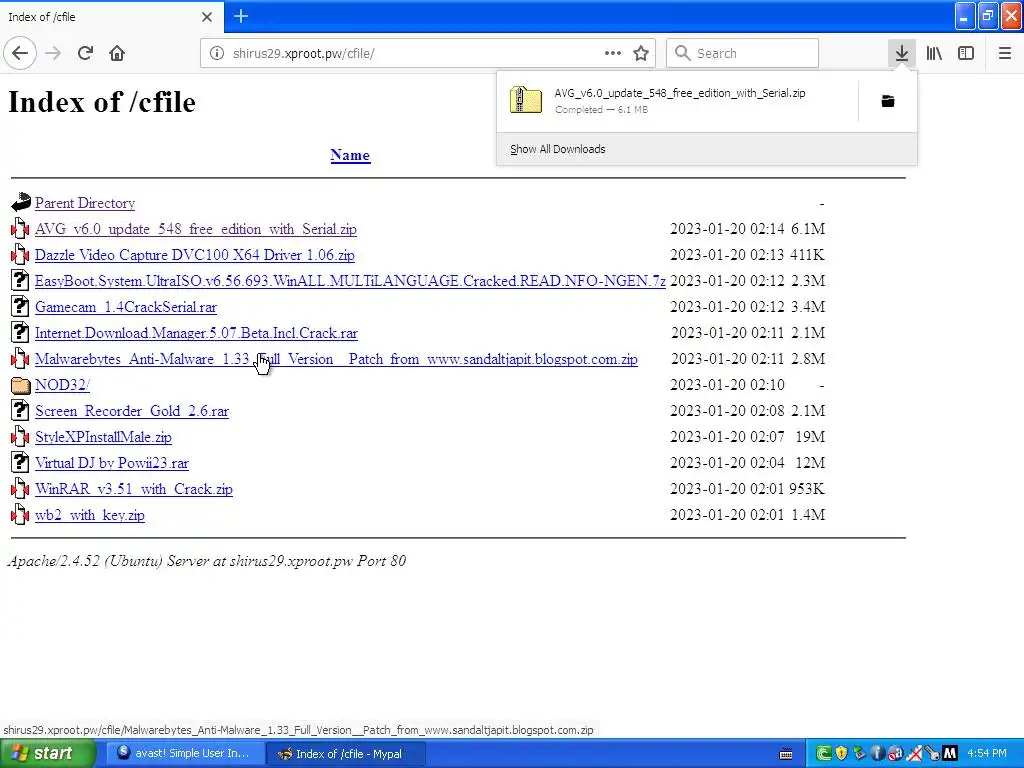Click compressed icon beside WinRAR zip
1024x768 pixels.
[20, 488]
